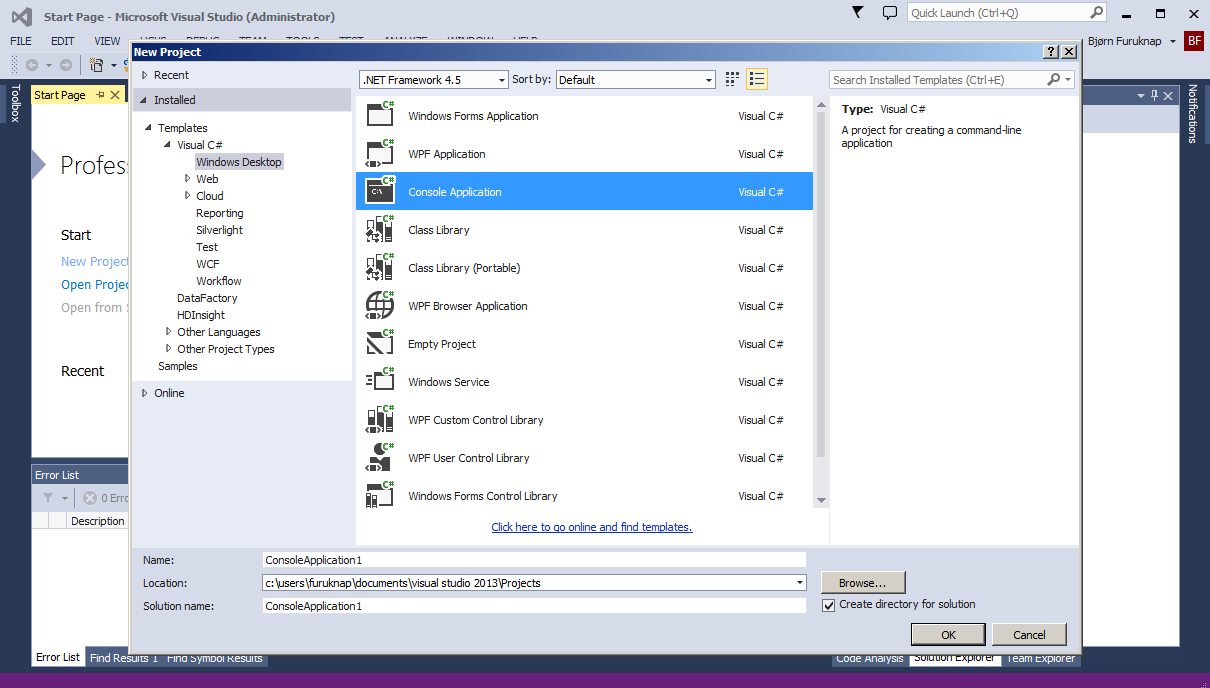
Task: Expand the Online section
Action: click(x=144, y=393)
